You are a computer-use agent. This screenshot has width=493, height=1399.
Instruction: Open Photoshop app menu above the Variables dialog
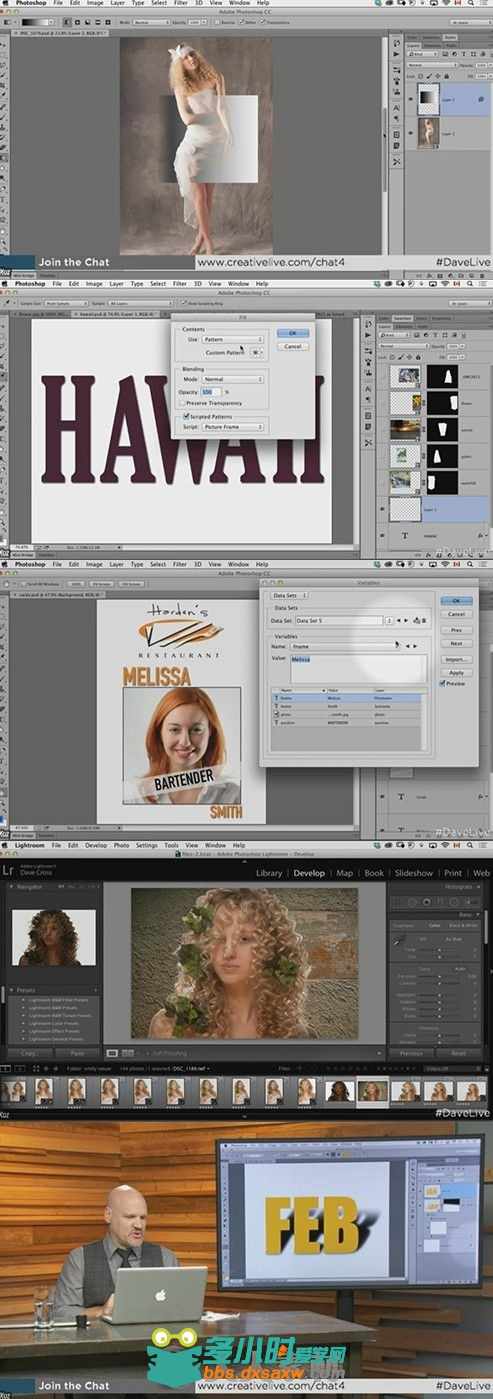(29, 564)
